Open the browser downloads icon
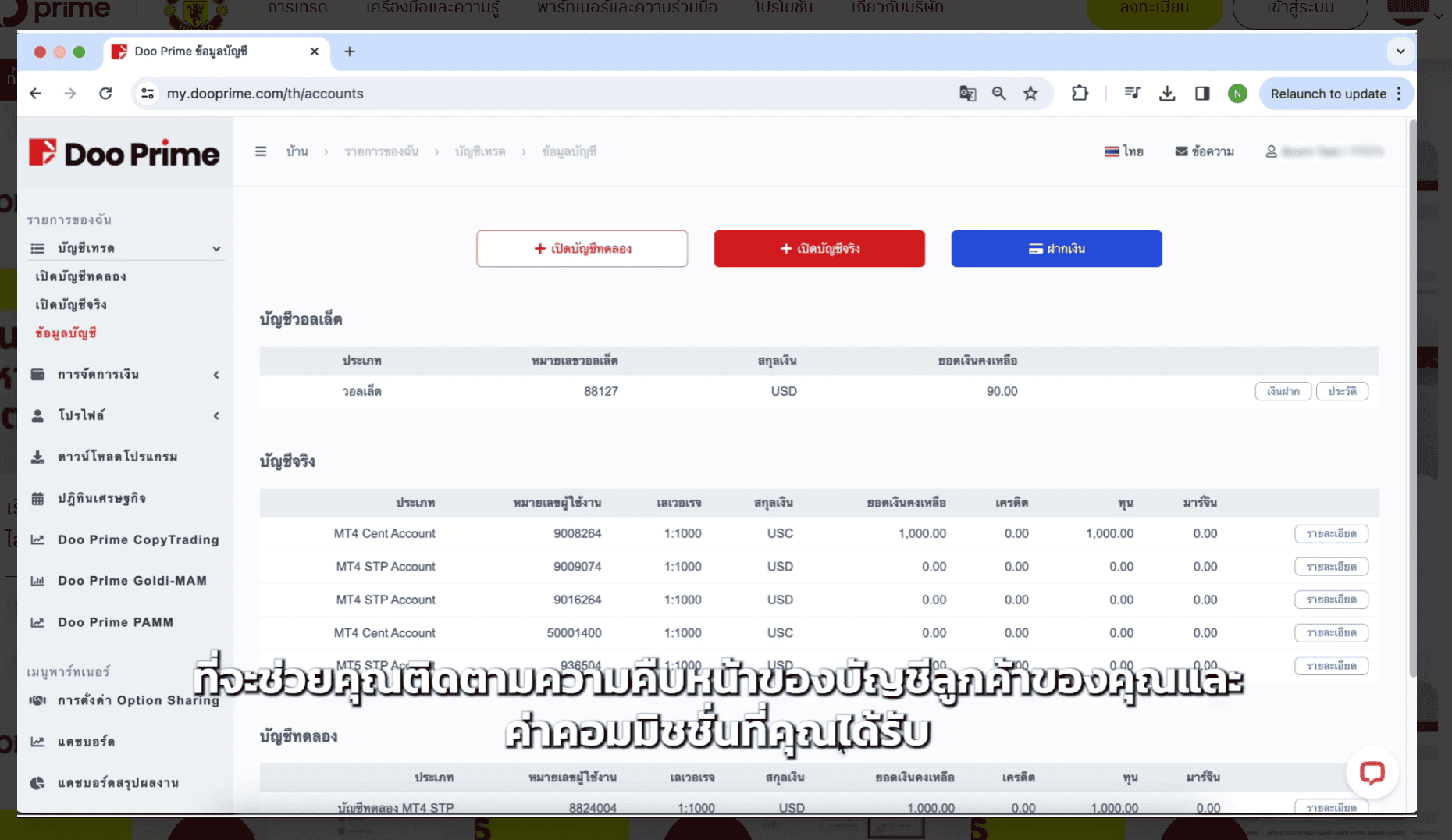1452x840 pixels. pyautogui.click(x=1167, y=94)
